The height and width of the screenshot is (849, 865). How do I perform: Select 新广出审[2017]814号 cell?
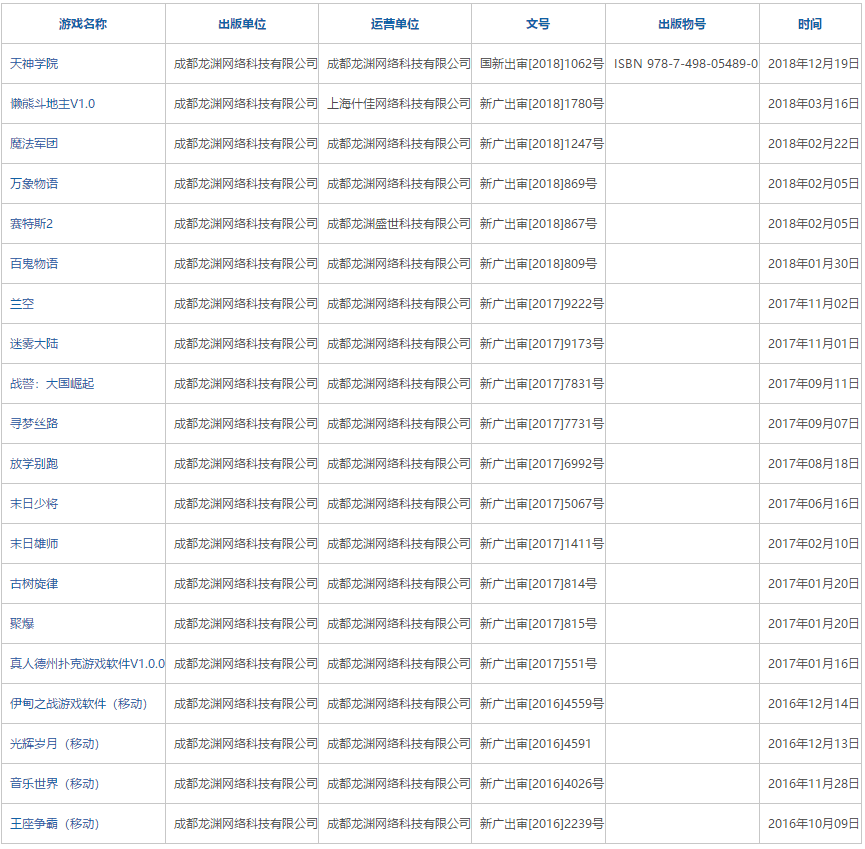(538, 584)
